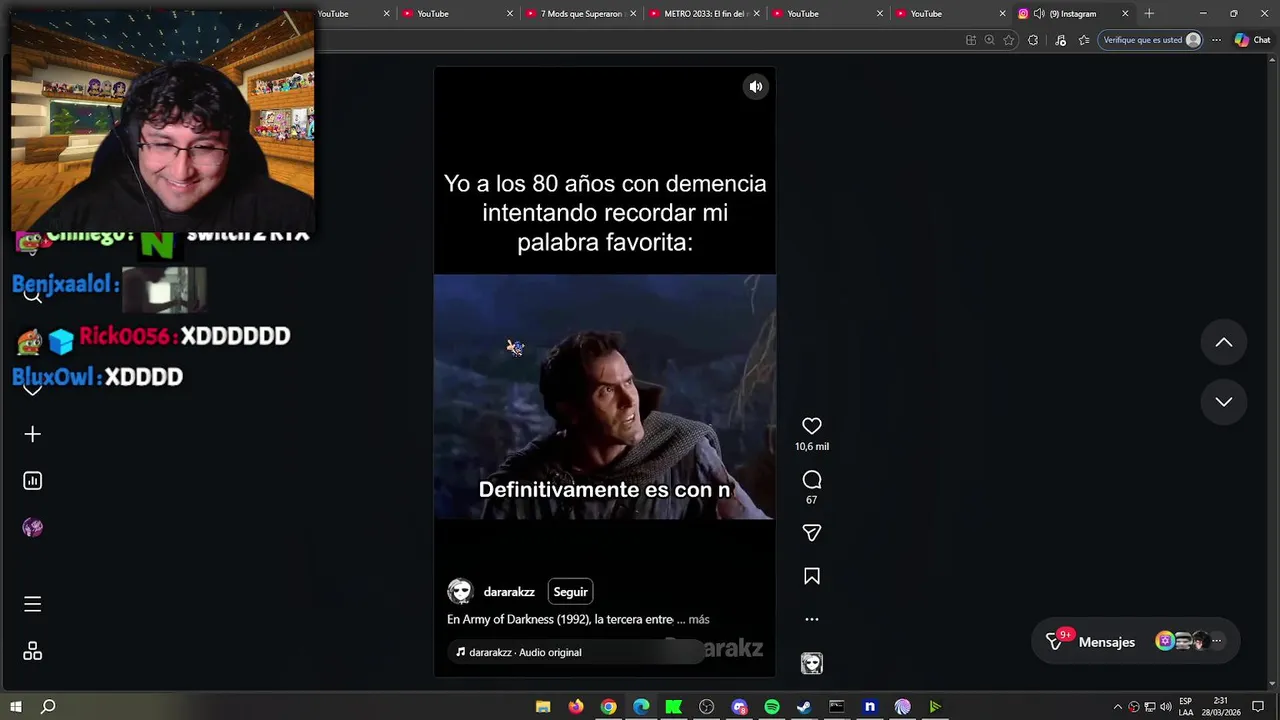Add page to favorites with star icon
Screen dimensions: 1280x720
tap(1008, 40)
